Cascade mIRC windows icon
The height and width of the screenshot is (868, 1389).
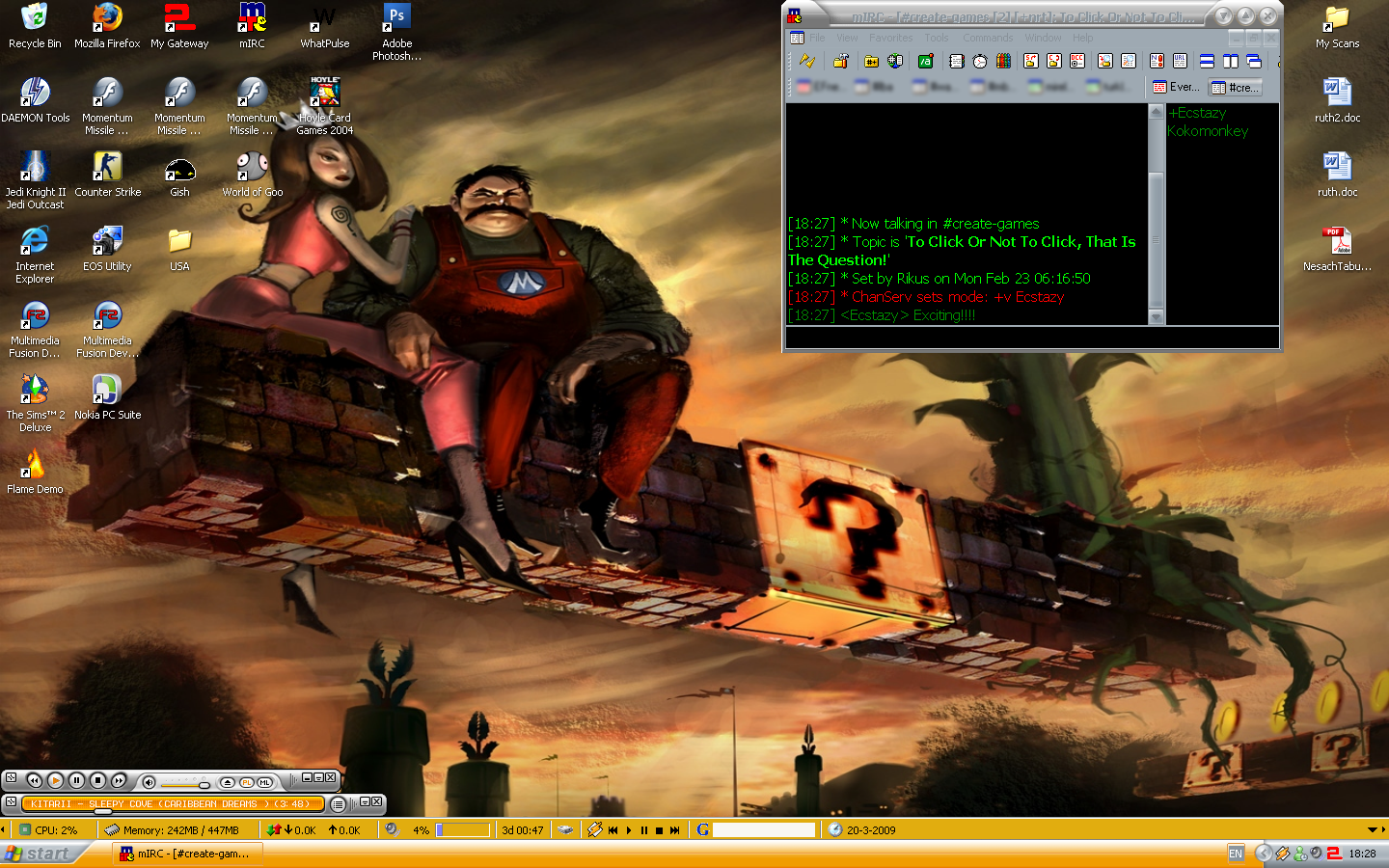coord(1254,61)
